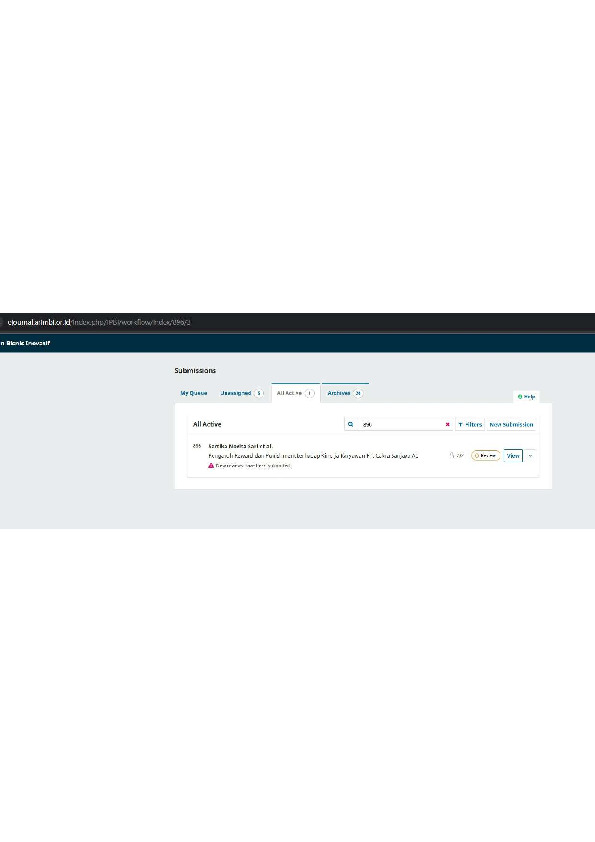This screenshot has height=842, width=595.
Task: Open the Filters panel
Action: [x=470, y=425]
